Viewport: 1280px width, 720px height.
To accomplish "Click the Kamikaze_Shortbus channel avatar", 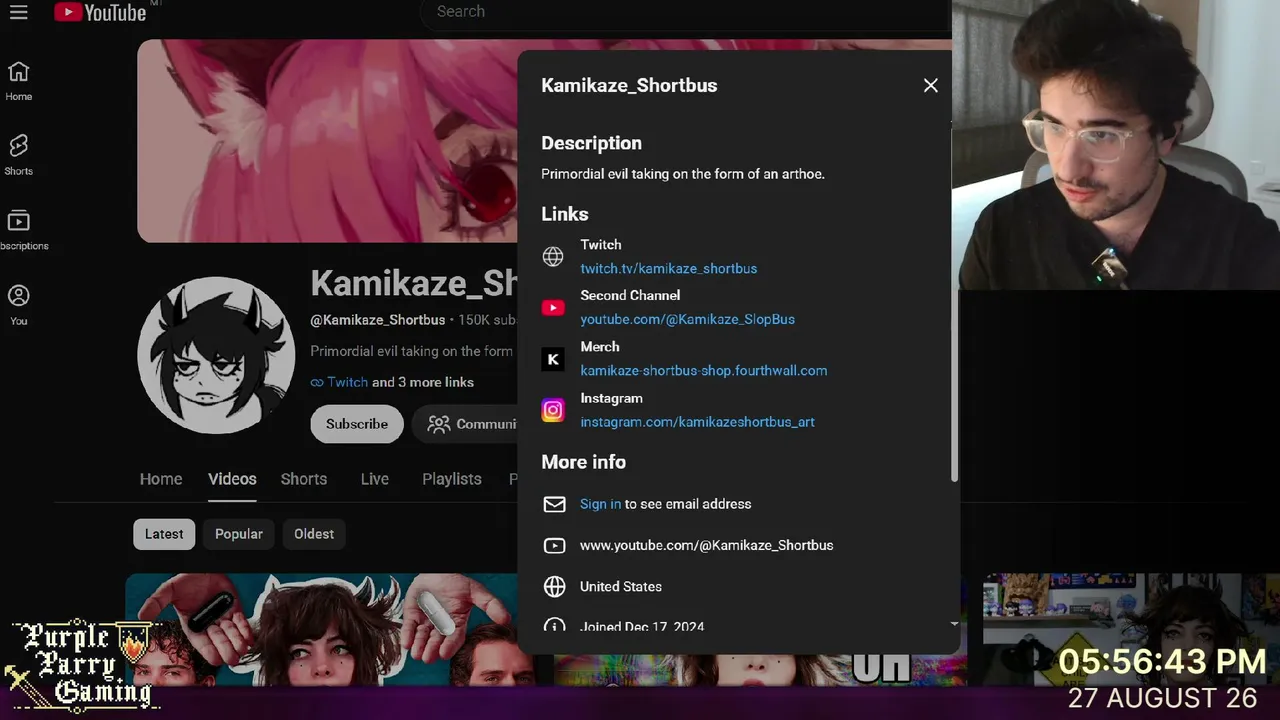I will click(216, 355).
